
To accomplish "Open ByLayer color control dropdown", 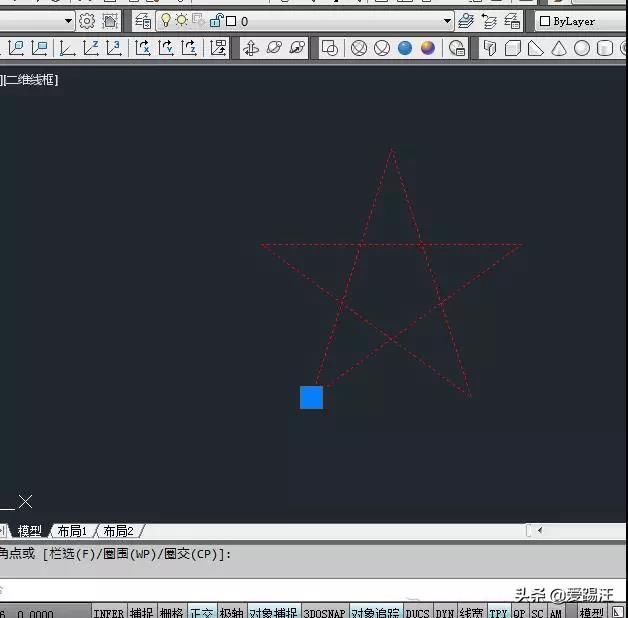I will (x=582, y=21).
